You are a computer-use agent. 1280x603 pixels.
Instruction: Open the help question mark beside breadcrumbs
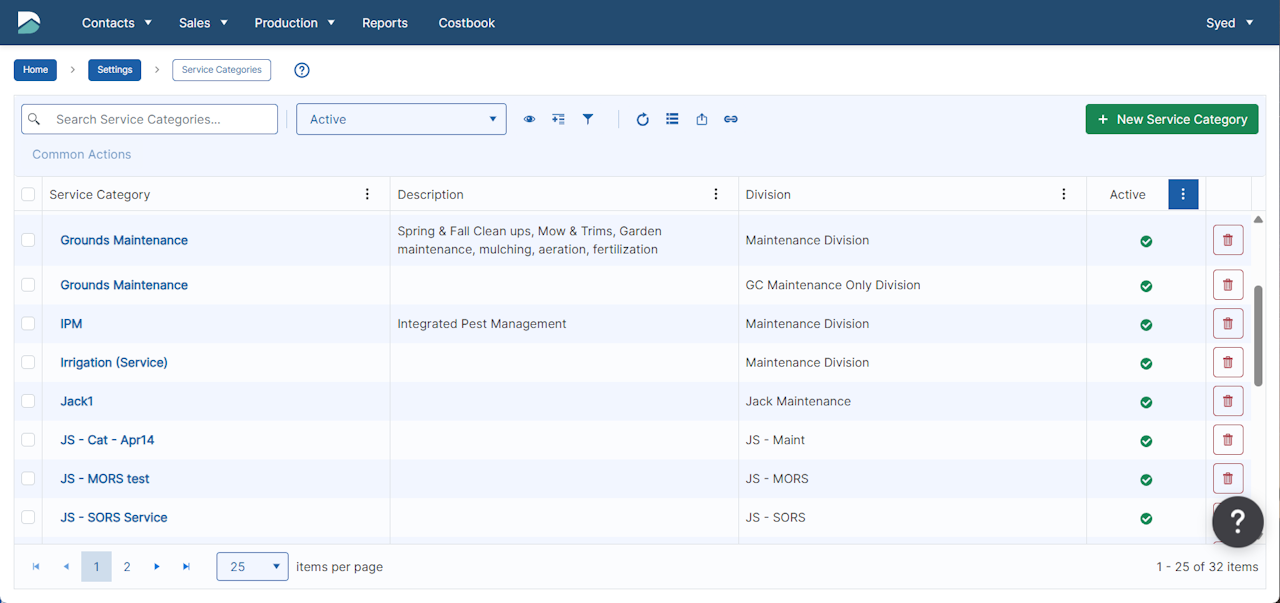[x=302, y=70]
